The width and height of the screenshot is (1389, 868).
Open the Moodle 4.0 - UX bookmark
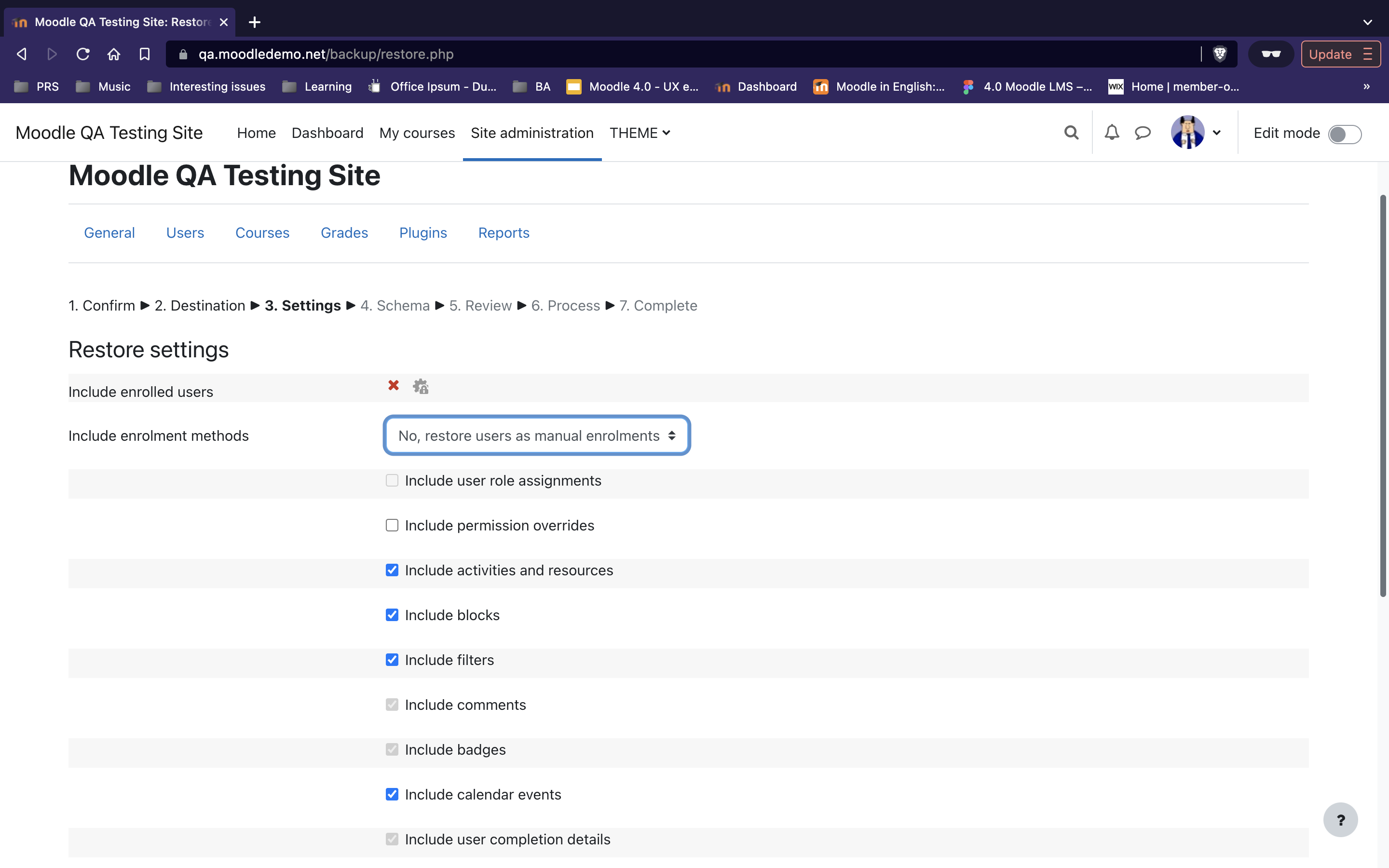coord(632,86)
